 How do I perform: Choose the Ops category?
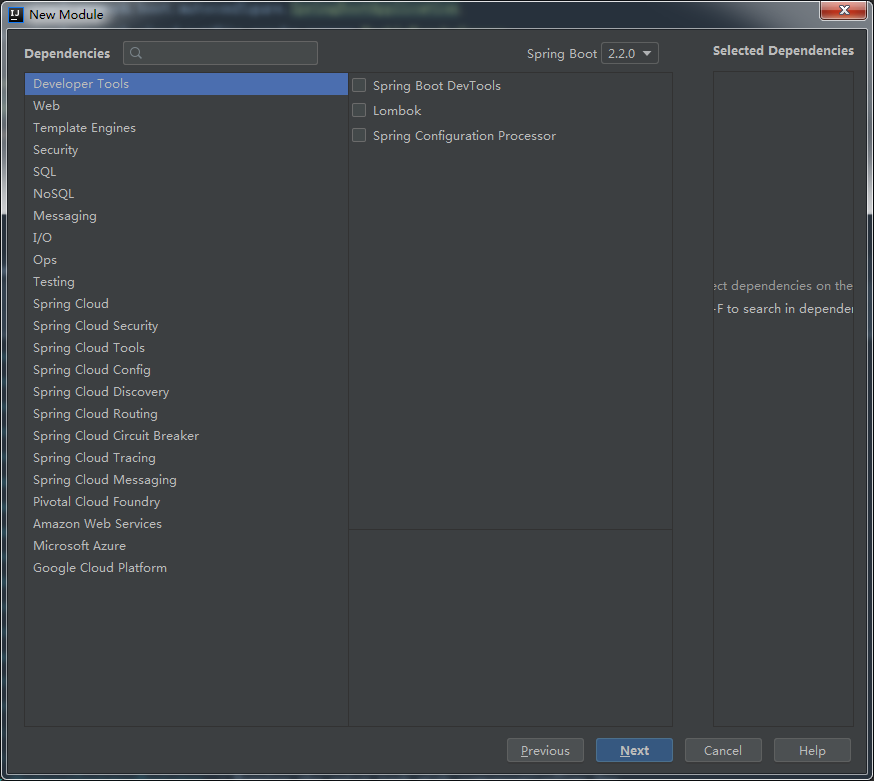pyautogui.click(x=186, y=260)
